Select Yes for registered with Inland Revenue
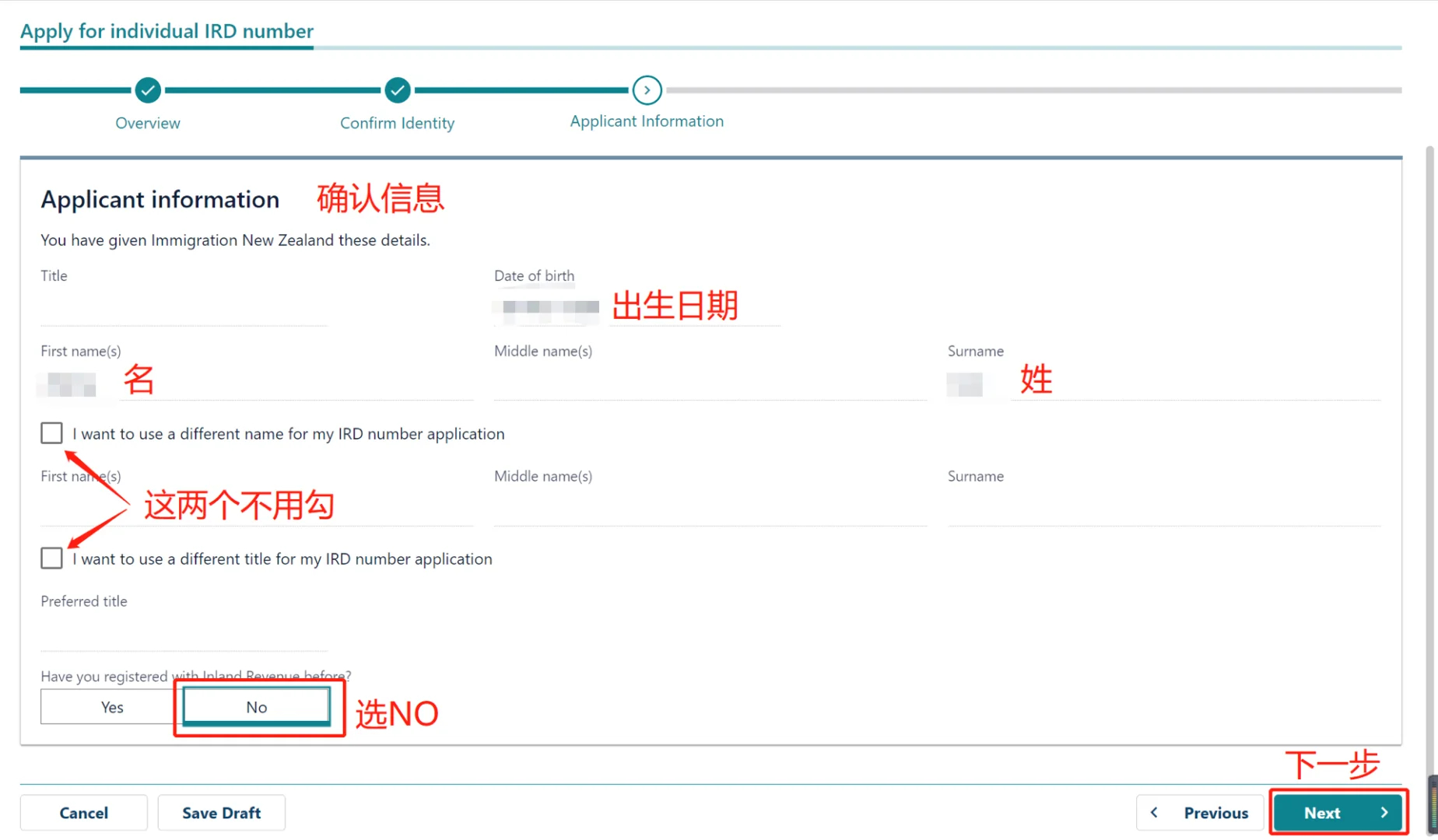 point(111,706)
